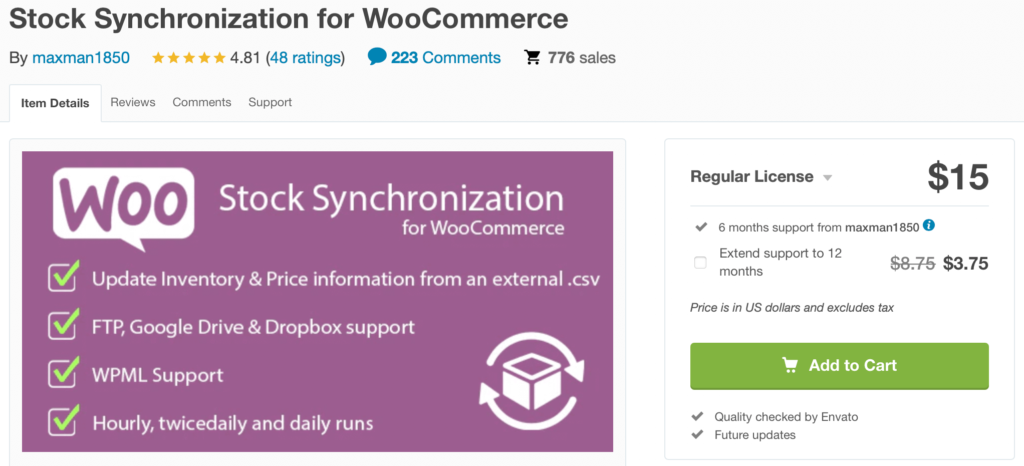
Task: Click the five-star rating icons
Action: [x=189, y=57]
